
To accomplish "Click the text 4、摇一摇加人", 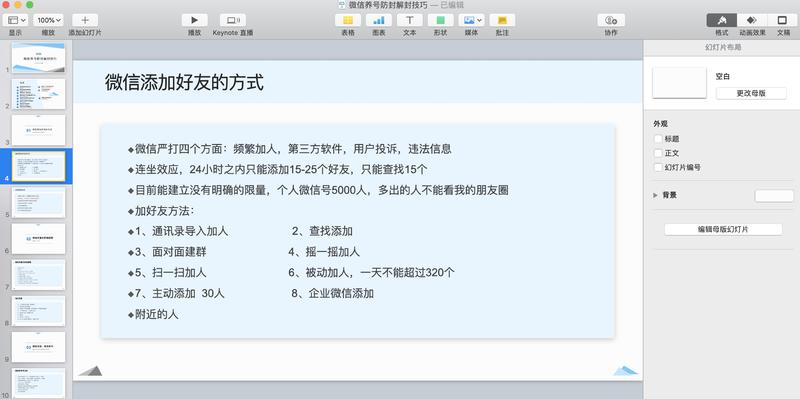I will [x=324, y=252].
